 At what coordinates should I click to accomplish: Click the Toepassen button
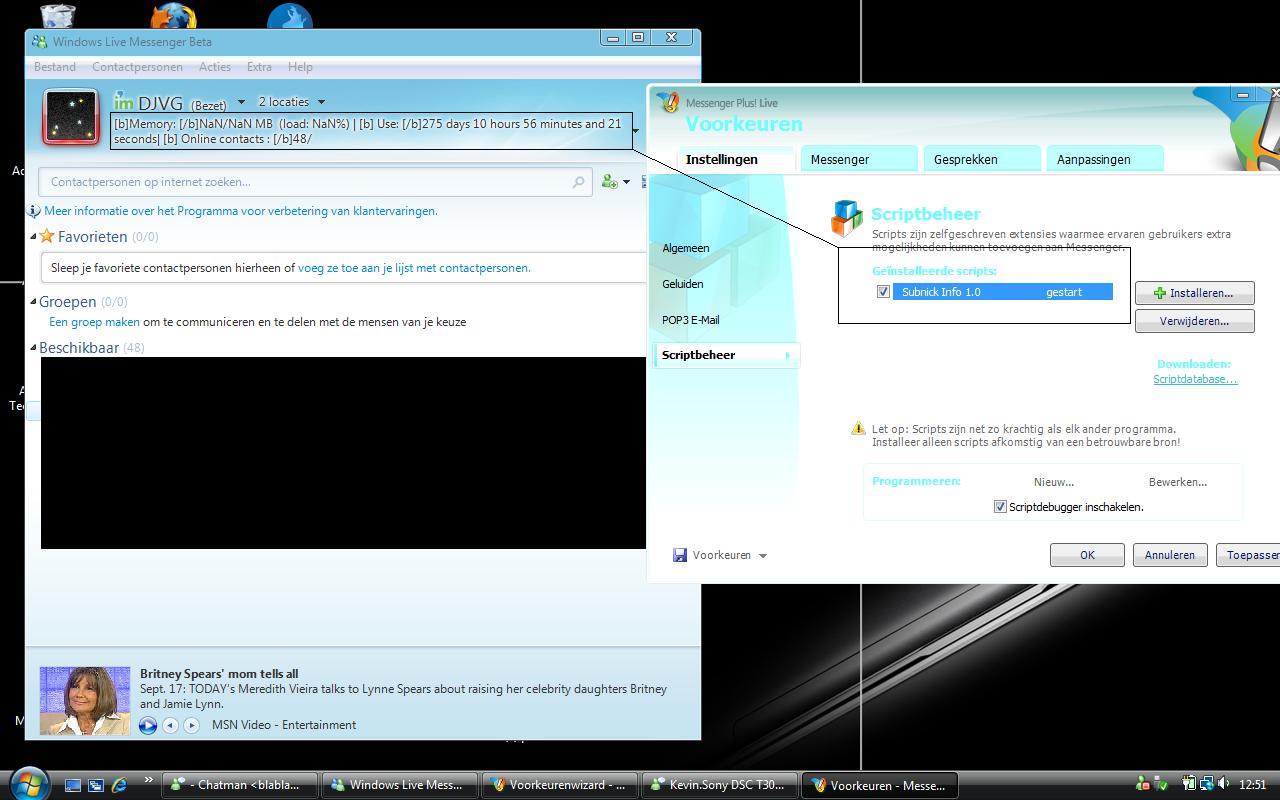(x=1248, y=555)
